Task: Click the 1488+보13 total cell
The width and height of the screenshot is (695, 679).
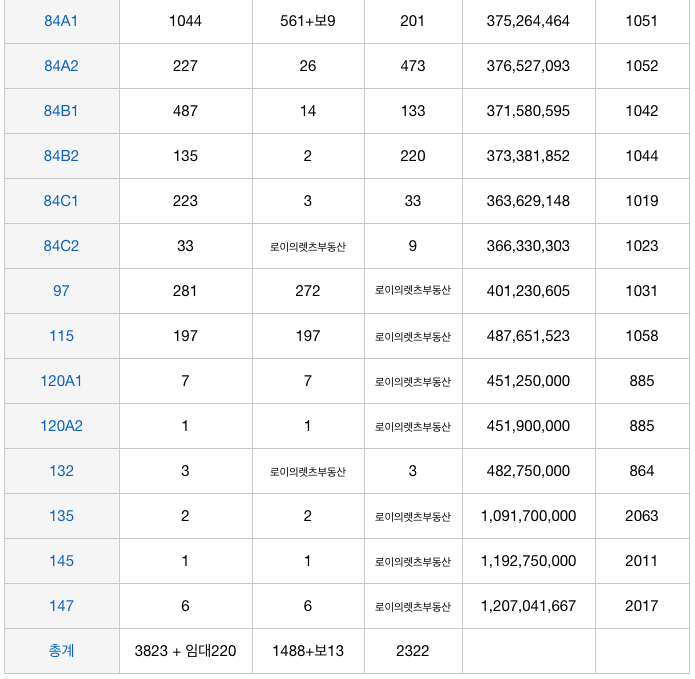Action: pos(308,651)
